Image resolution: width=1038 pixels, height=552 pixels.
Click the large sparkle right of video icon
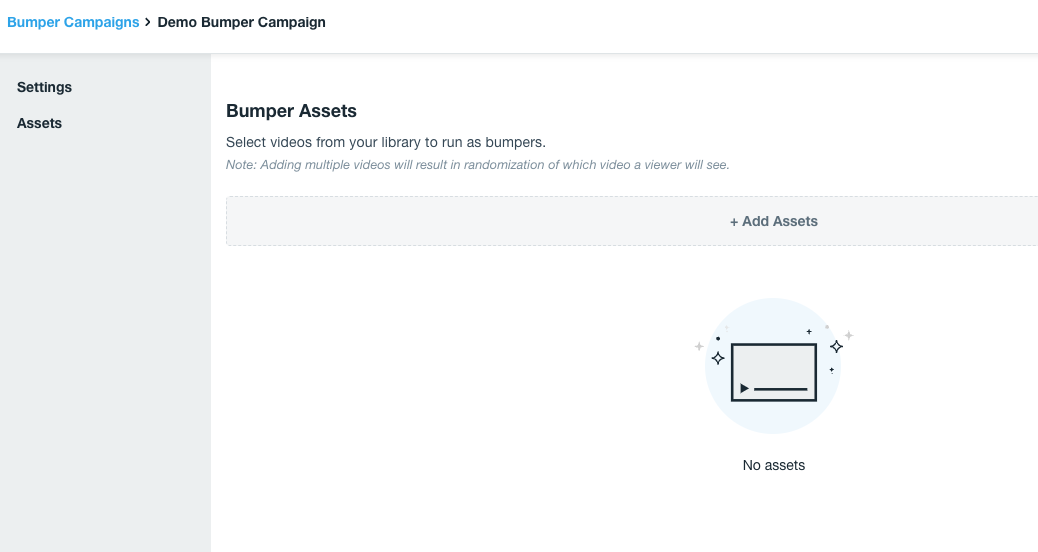click(836, 346)
